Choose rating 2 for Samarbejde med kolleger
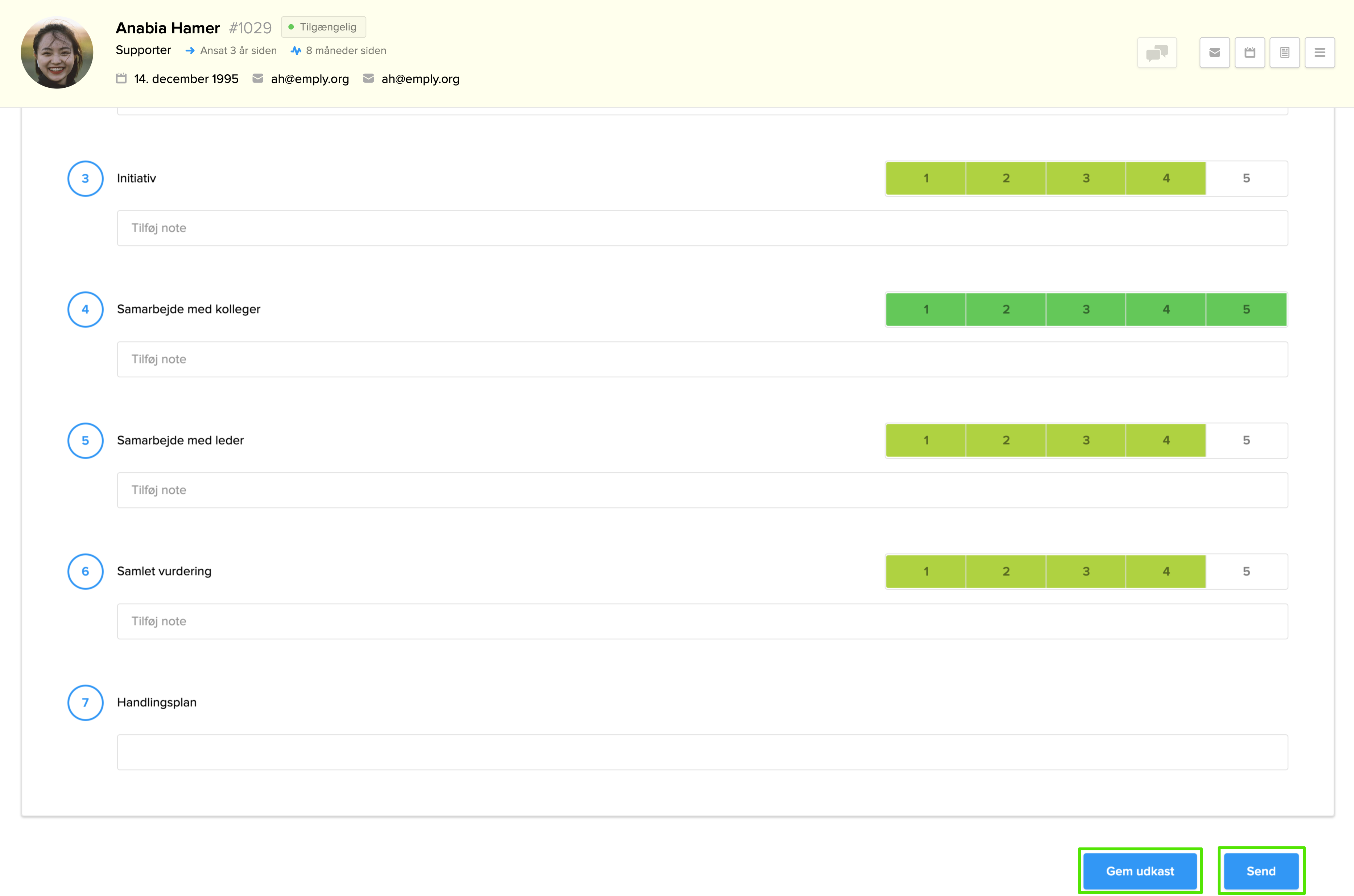1354x896 pixels. [1006, 310]
